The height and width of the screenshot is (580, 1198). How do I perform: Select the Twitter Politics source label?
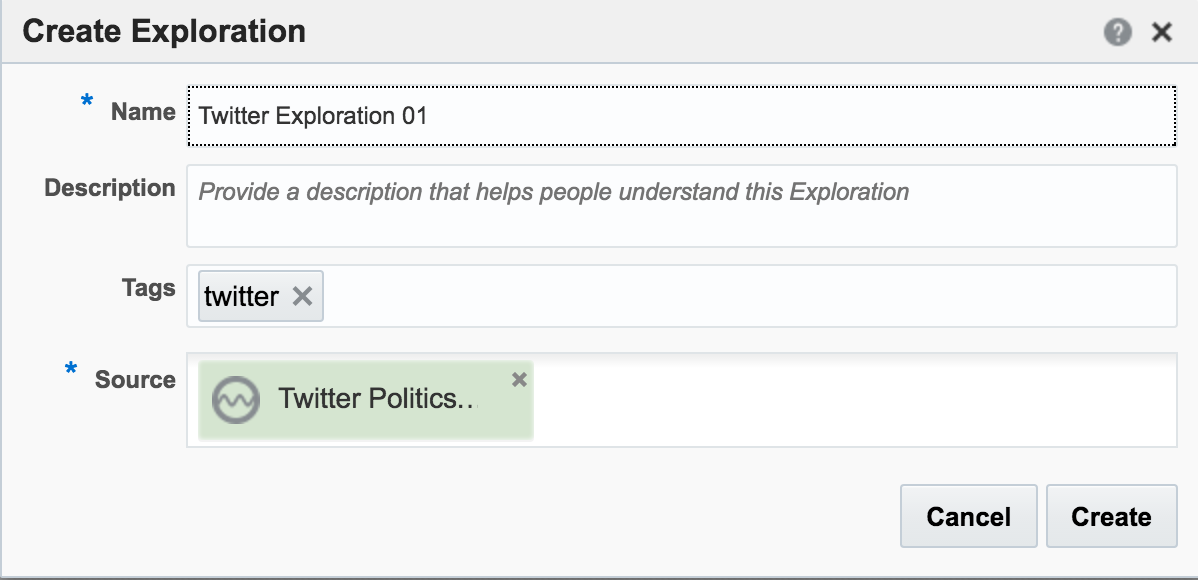(x=377, y=399)
